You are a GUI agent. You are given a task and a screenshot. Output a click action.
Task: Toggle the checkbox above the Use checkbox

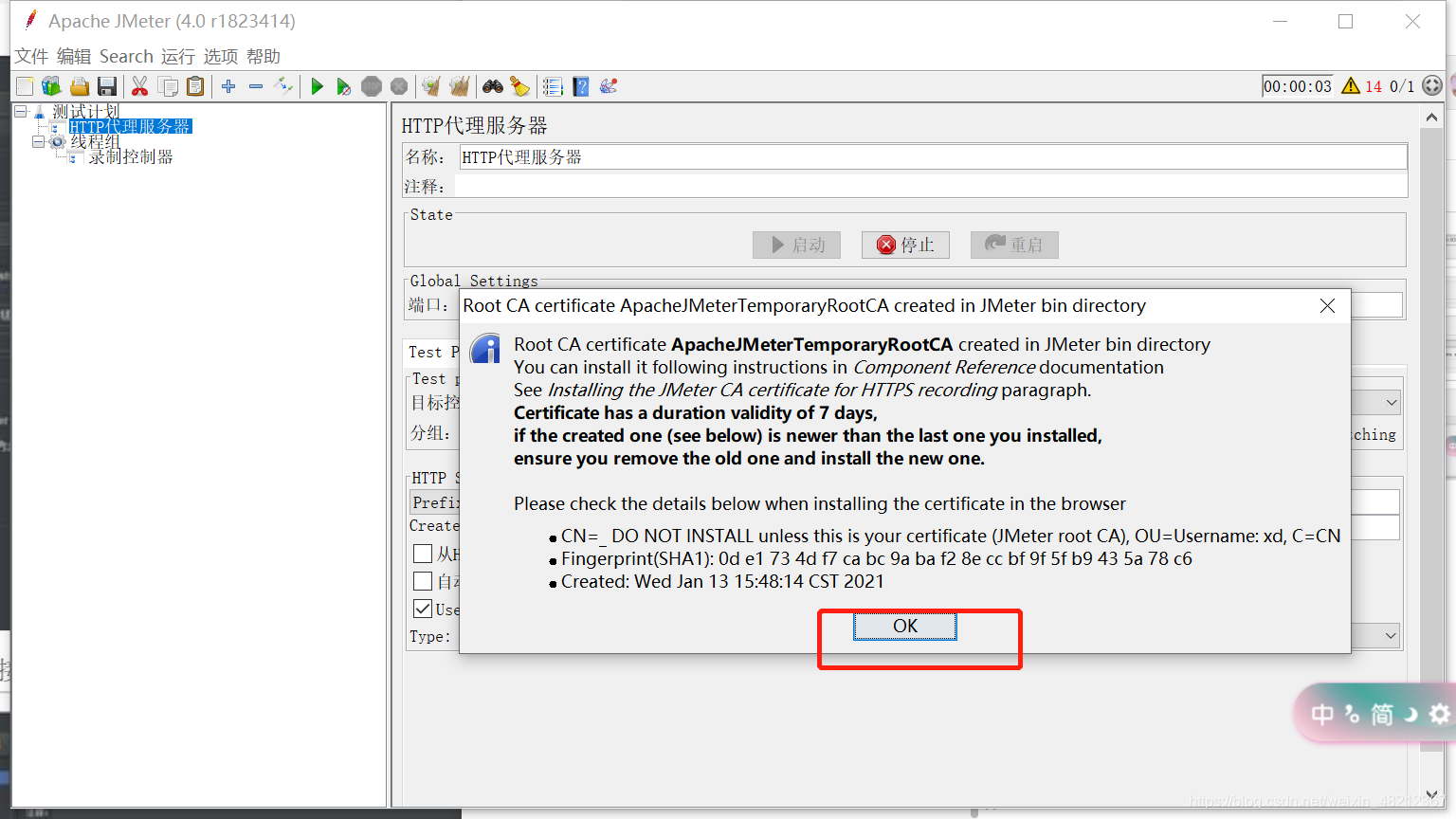[423, 581]
